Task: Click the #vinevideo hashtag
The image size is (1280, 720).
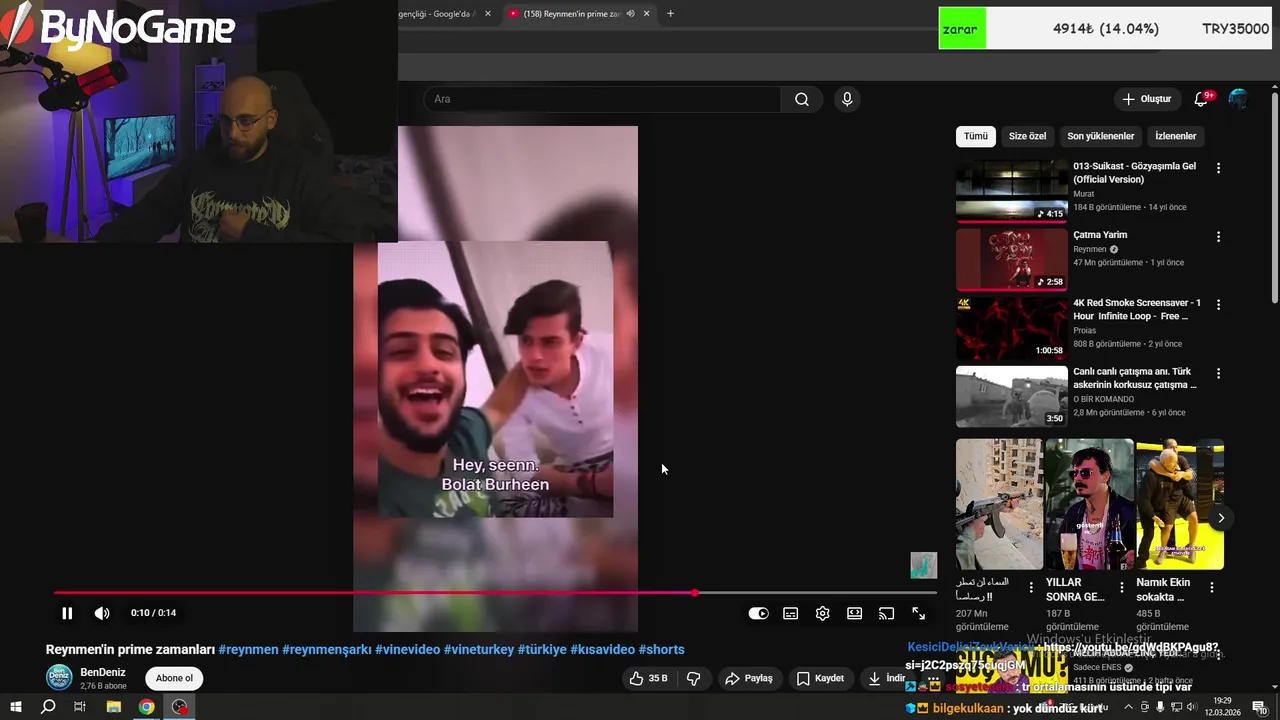Action: point(407,650)
